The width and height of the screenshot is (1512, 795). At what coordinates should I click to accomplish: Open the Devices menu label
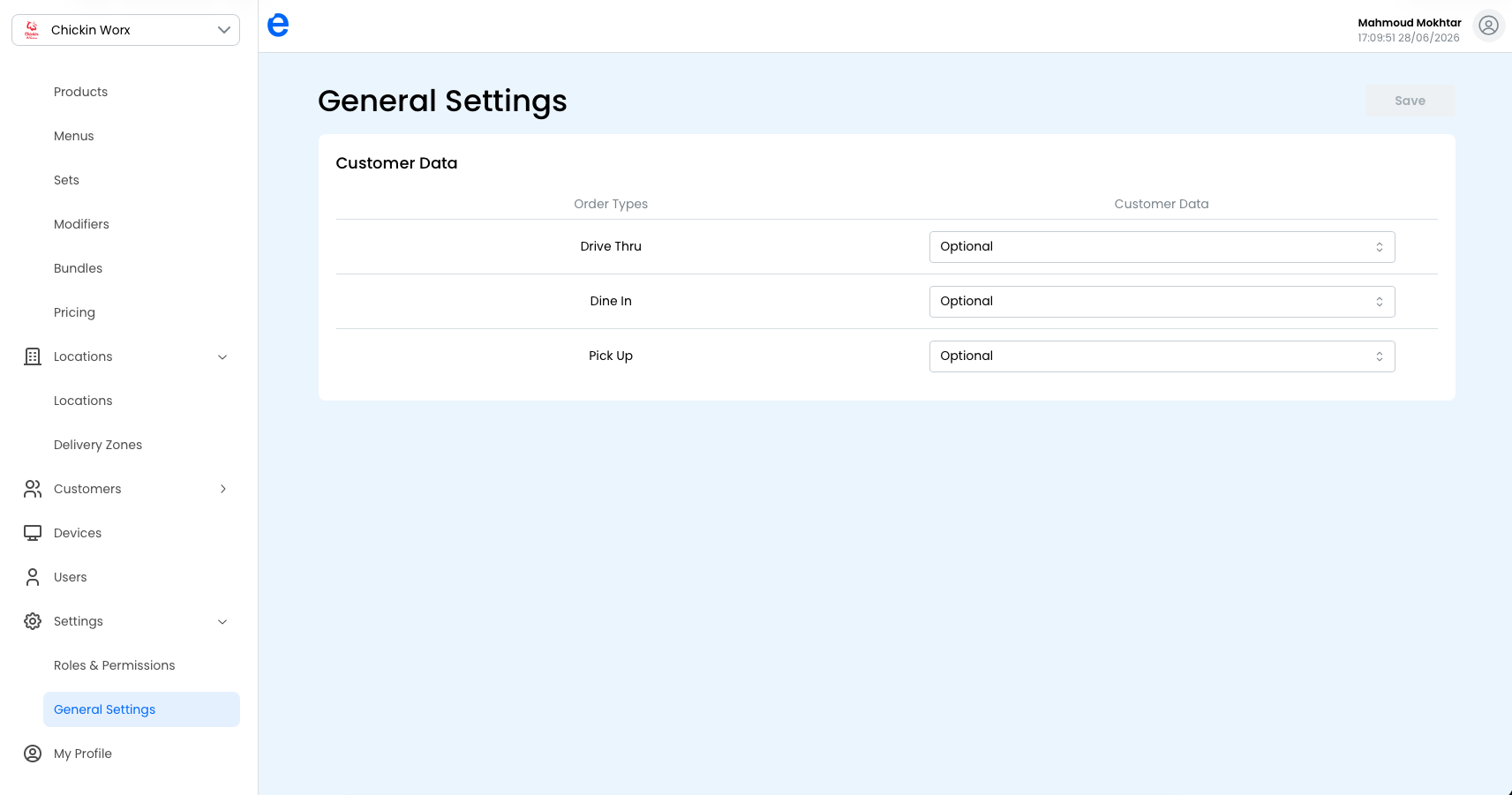coord(78,533)
